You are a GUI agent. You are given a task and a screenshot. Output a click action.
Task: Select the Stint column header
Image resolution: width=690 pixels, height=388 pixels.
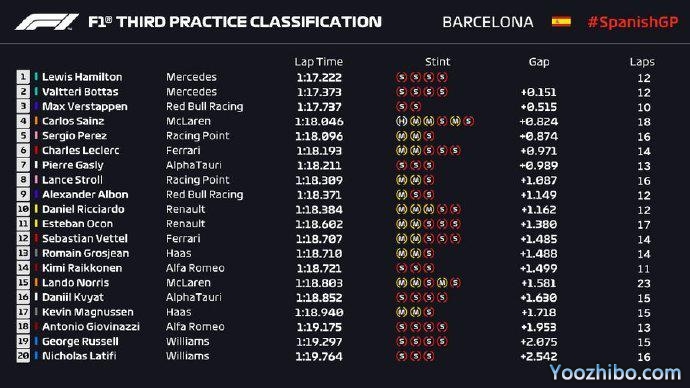click(x=437, y=62)
